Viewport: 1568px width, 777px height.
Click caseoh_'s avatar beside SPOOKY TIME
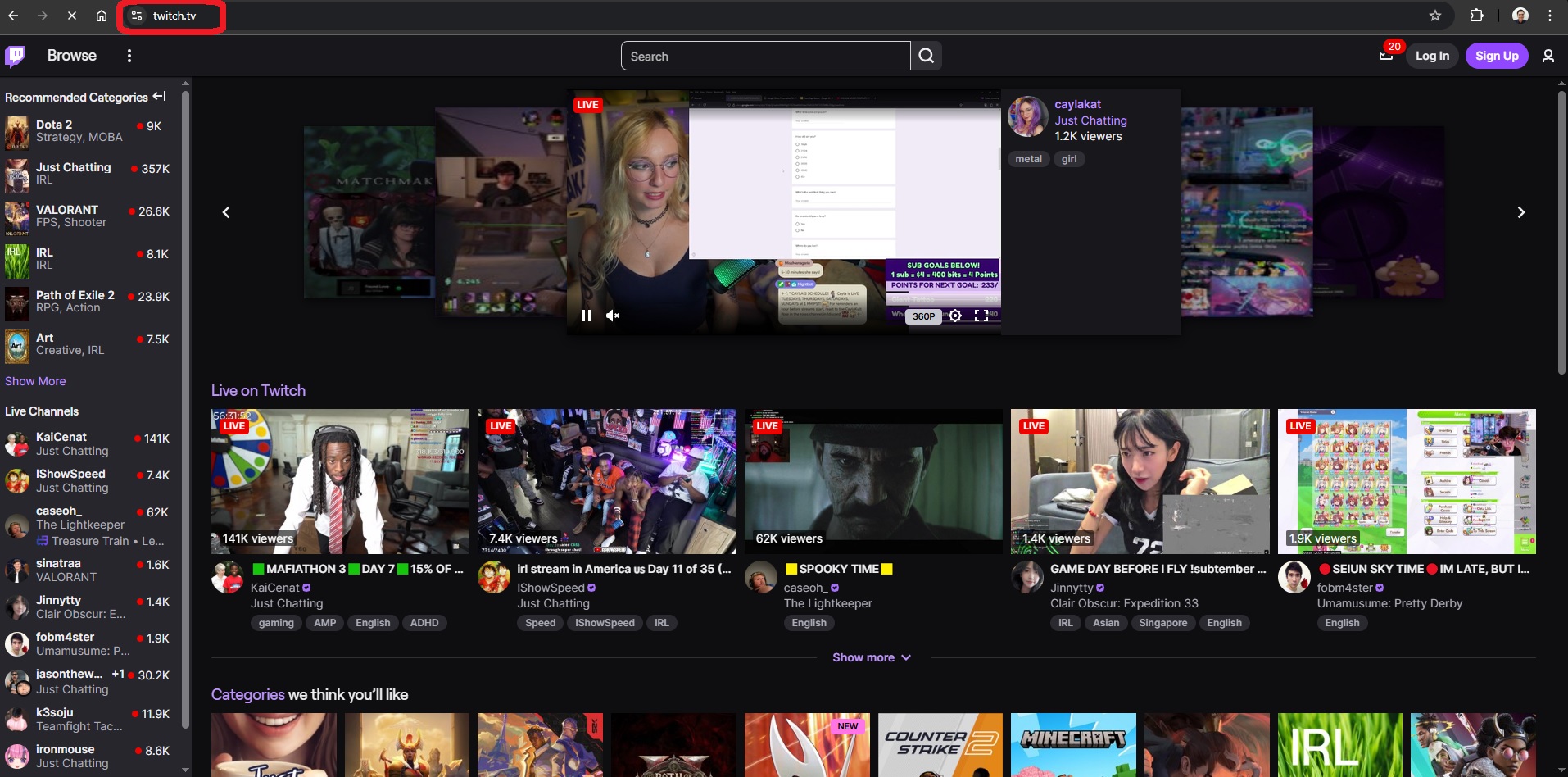tap(760, 578)
